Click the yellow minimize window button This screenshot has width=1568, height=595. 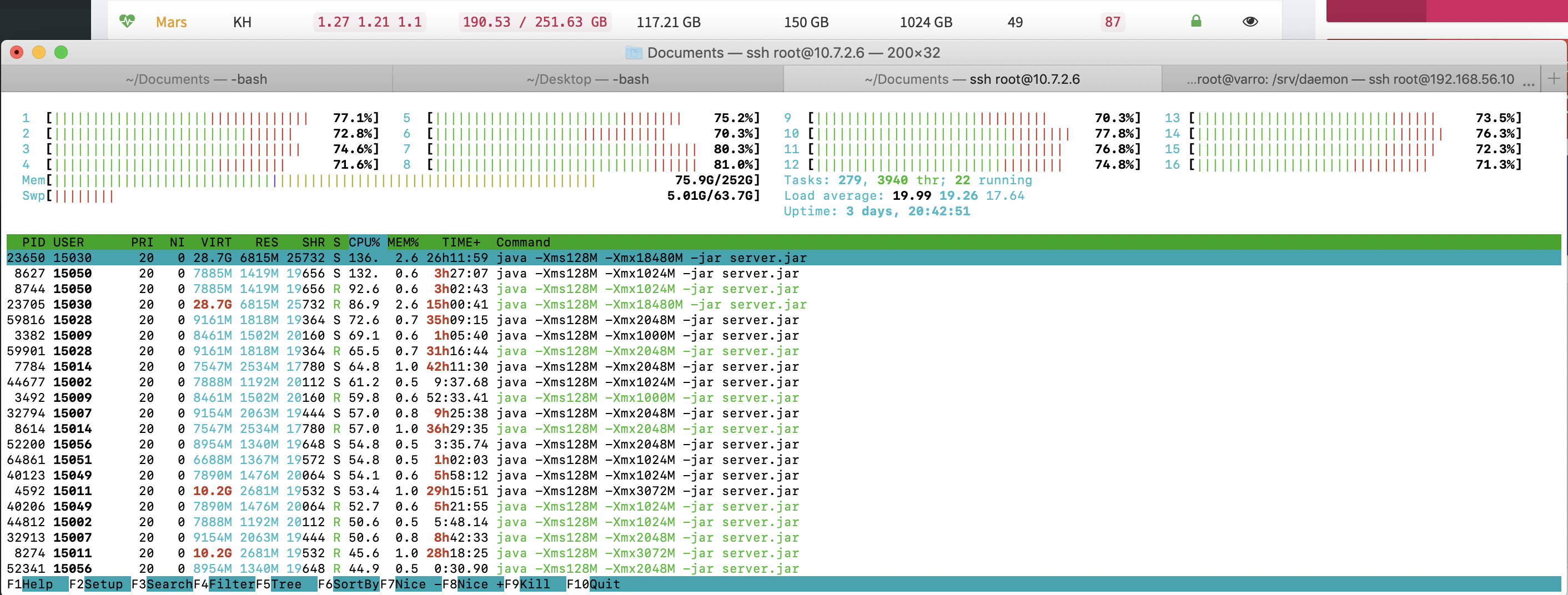coord(39,52)
